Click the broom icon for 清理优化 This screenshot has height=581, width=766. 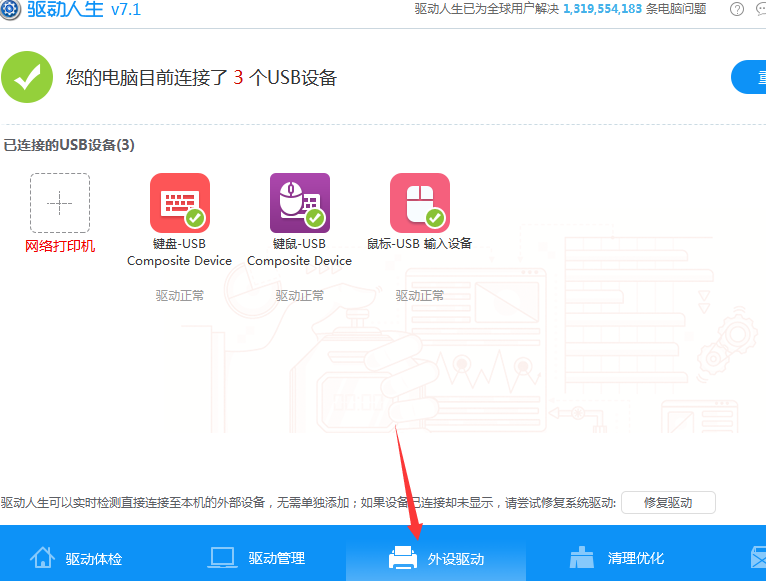tap(582, 558)
